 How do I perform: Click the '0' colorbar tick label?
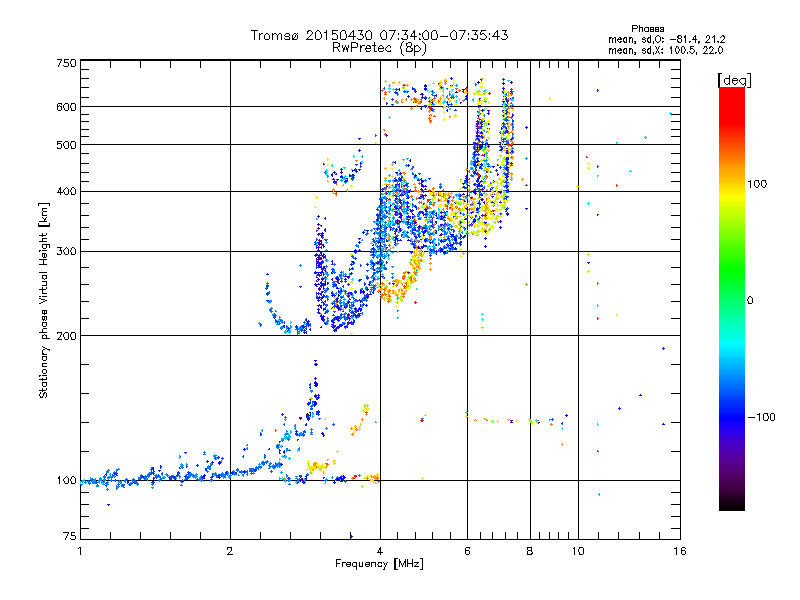[750, 301]
